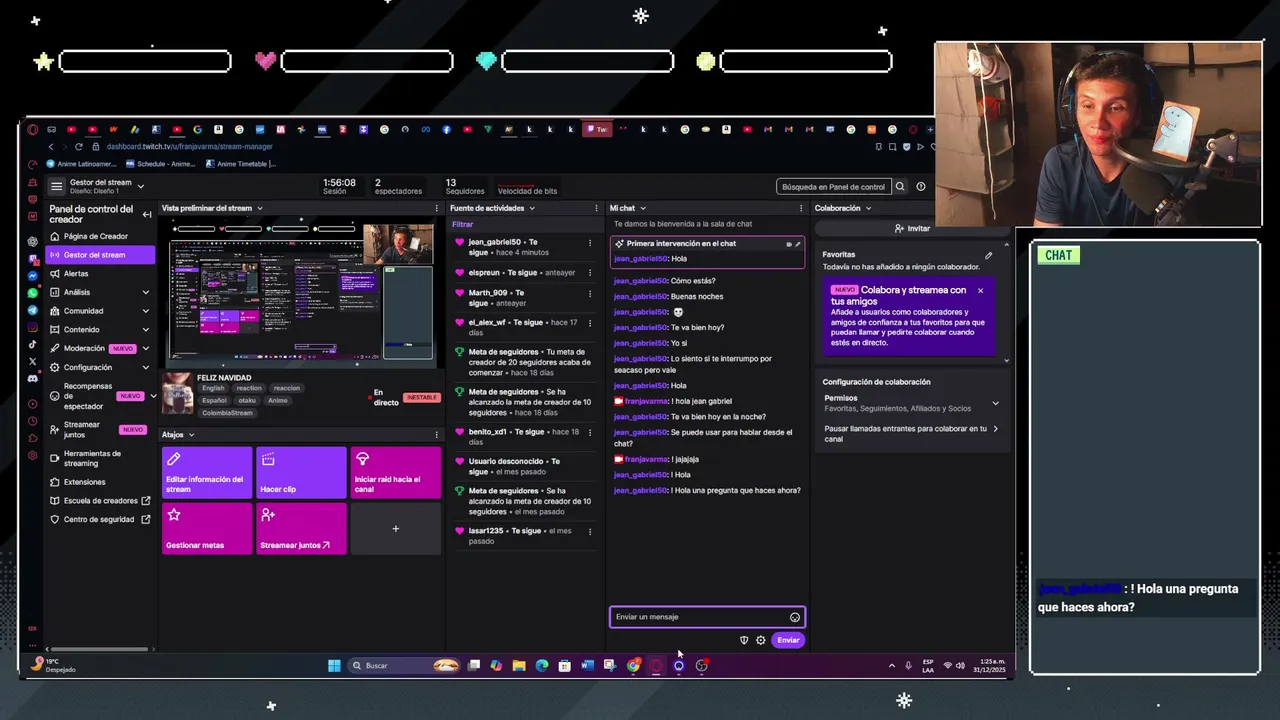
Task: Click the Filtrar link in activity feed
Action: click(x=462, y=225)
